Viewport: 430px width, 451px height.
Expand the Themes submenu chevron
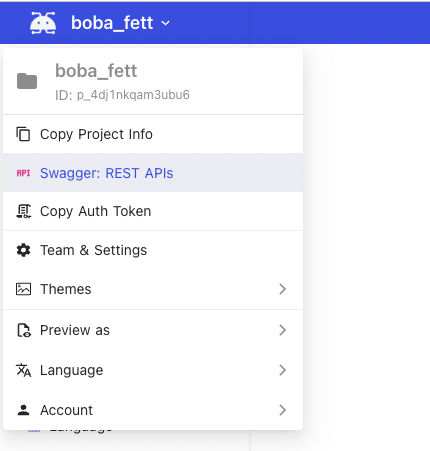point(282,289)
